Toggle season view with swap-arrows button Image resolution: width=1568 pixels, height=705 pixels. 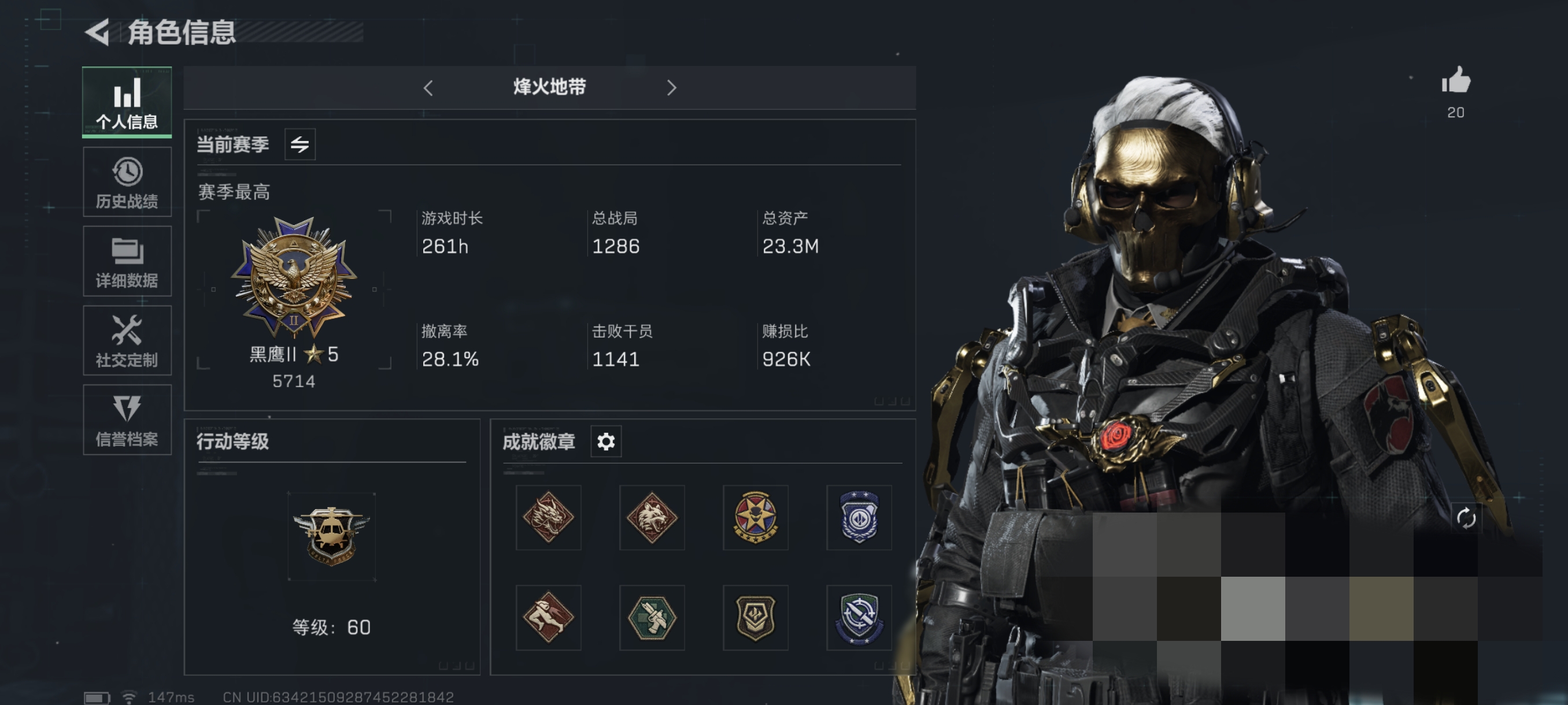pyautogui.click(x=299, y=144)
